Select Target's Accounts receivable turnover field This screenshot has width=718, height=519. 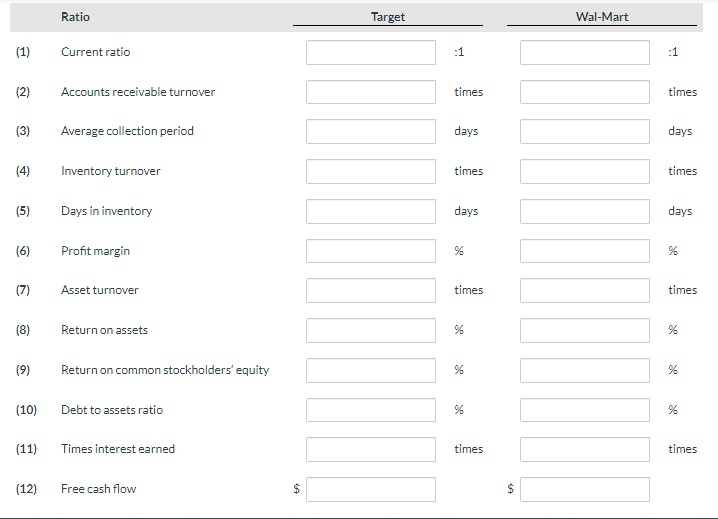[371, 92]
